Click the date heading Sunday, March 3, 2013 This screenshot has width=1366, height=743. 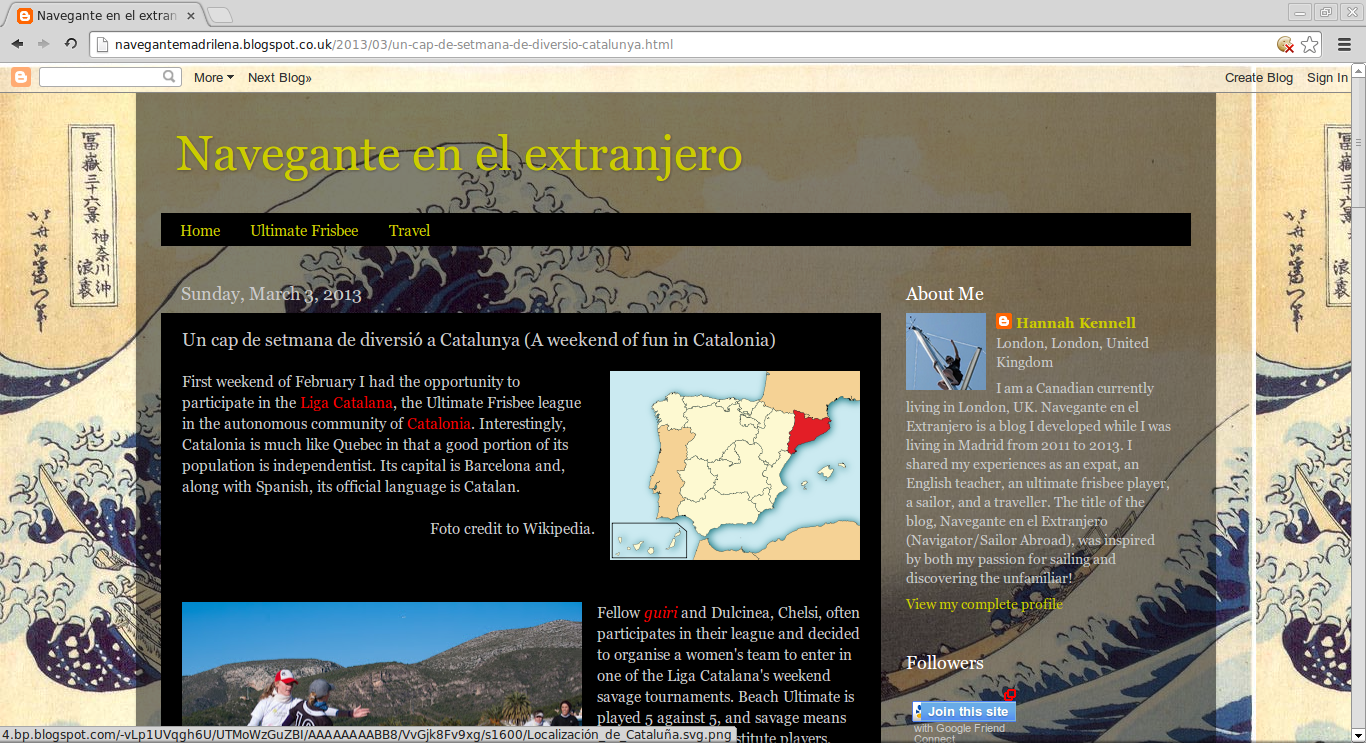(271, 294)
